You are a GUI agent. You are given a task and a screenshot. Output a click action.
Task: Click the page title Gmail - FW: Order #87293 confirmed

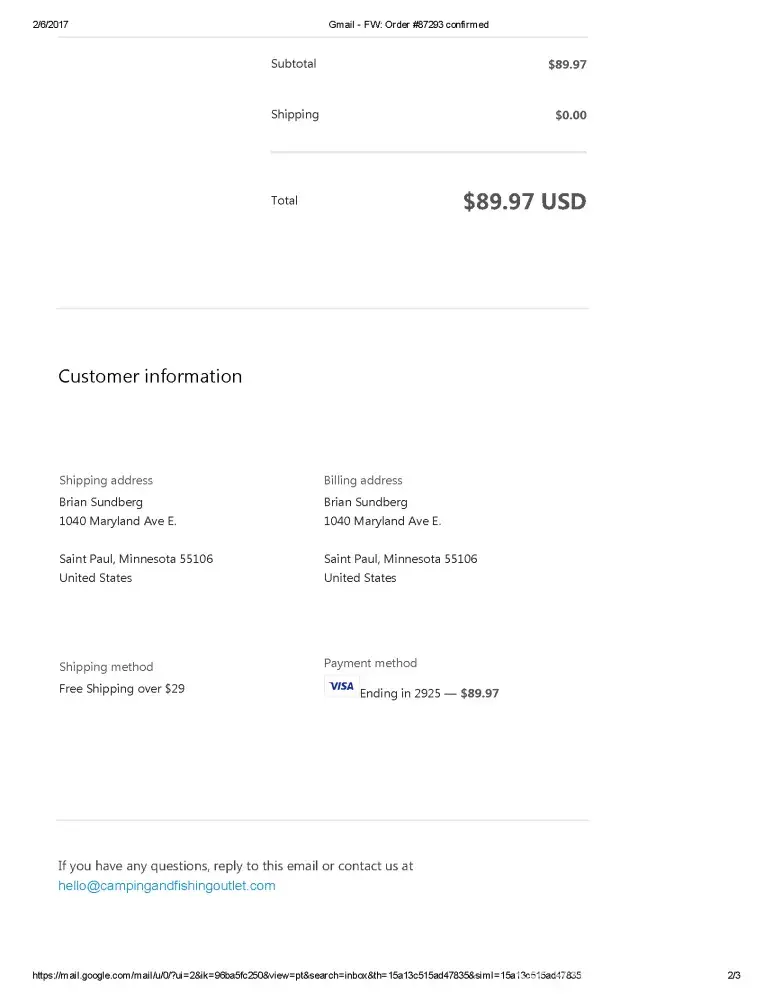click(409, 24)
